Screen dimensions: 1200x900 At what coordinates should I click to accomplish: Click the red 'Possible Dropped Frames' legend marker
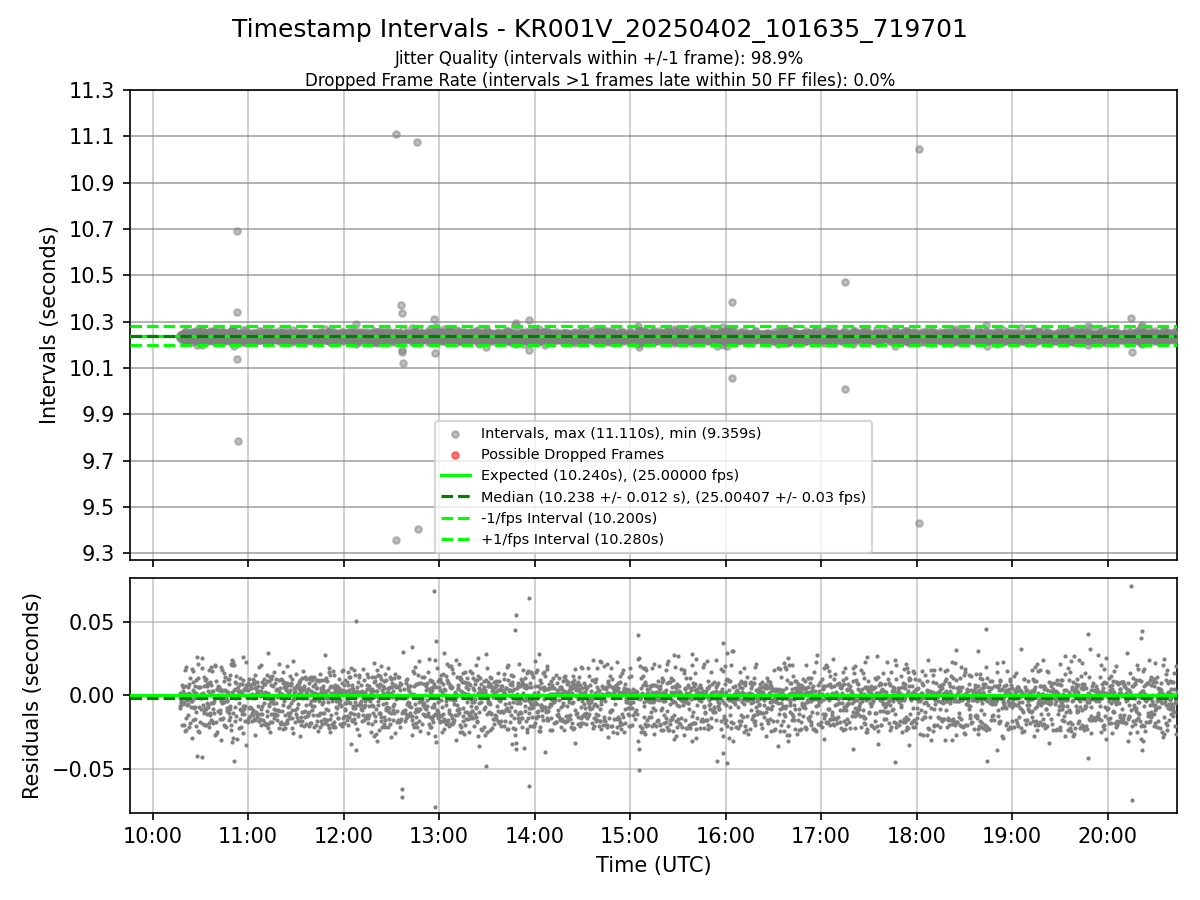[x=456, y=455]
